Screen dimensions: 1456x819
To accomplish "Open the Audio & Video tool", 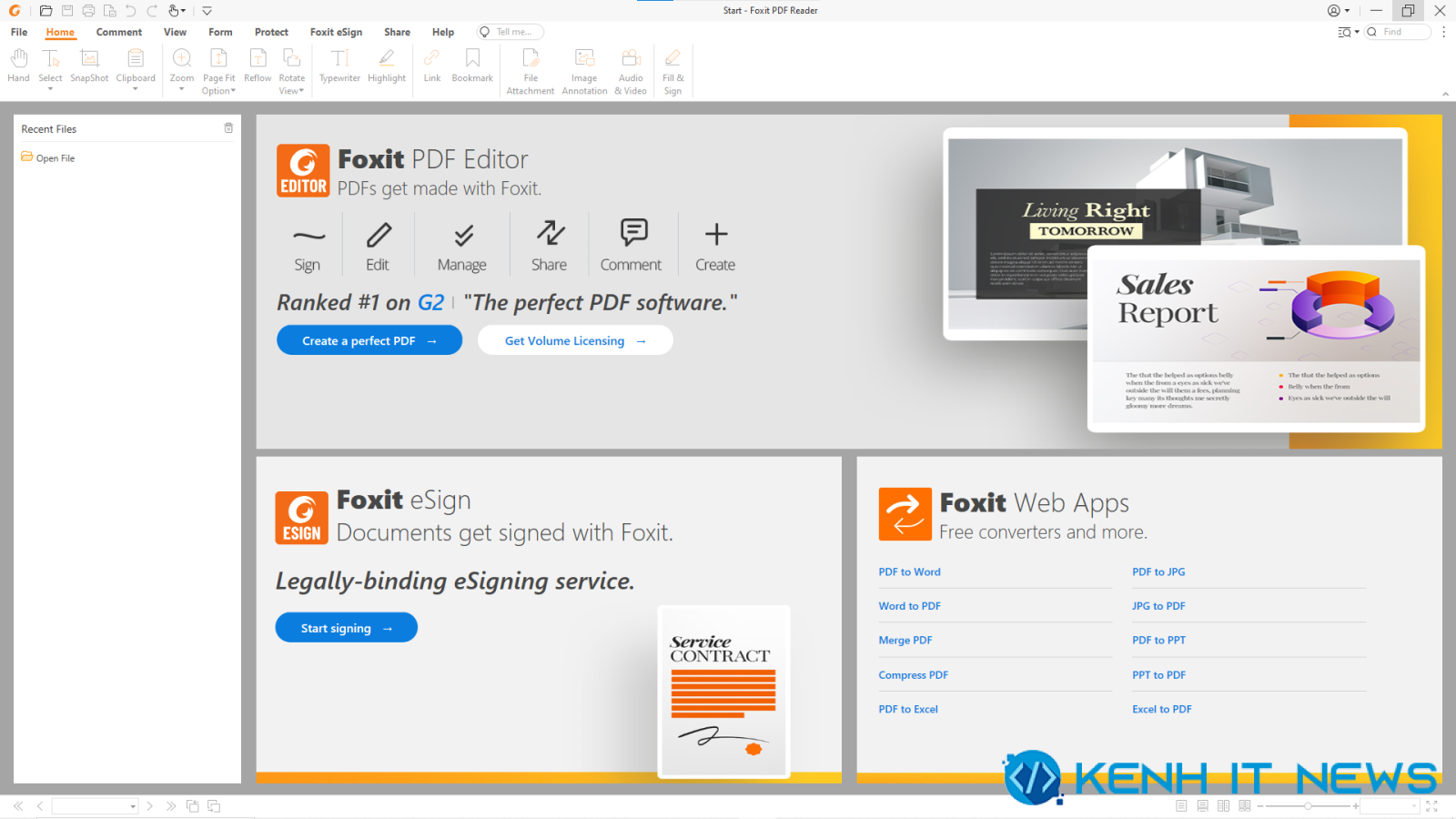I will (x=631, y=72).
